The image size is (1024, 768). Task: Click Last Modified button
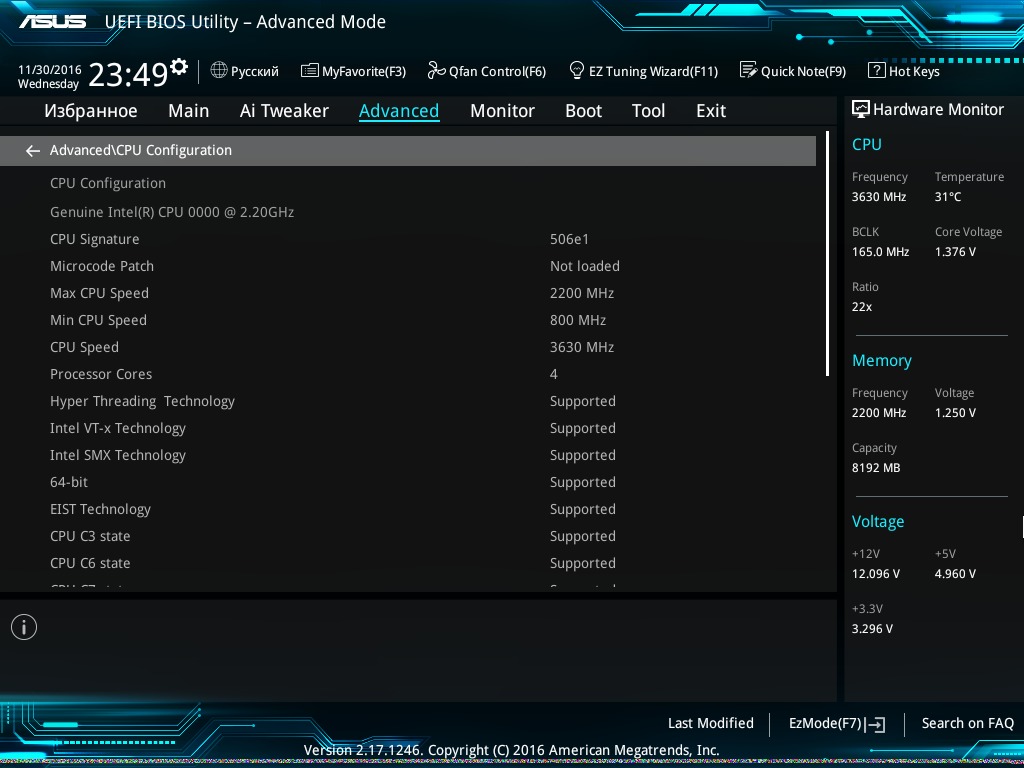(711, 723)
